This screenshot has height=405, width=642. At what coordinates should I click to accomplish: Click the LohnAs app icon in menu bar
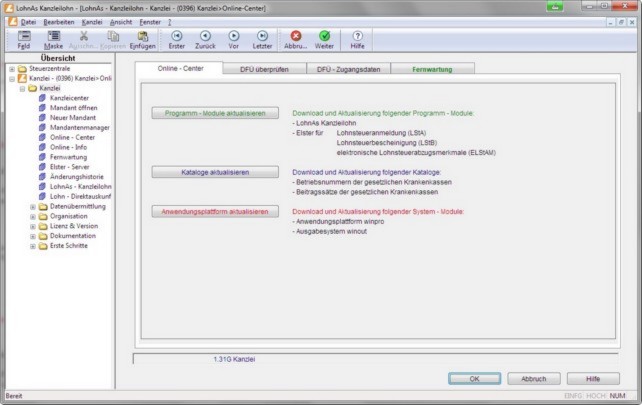pyautogui.click(x=13, y=22)
